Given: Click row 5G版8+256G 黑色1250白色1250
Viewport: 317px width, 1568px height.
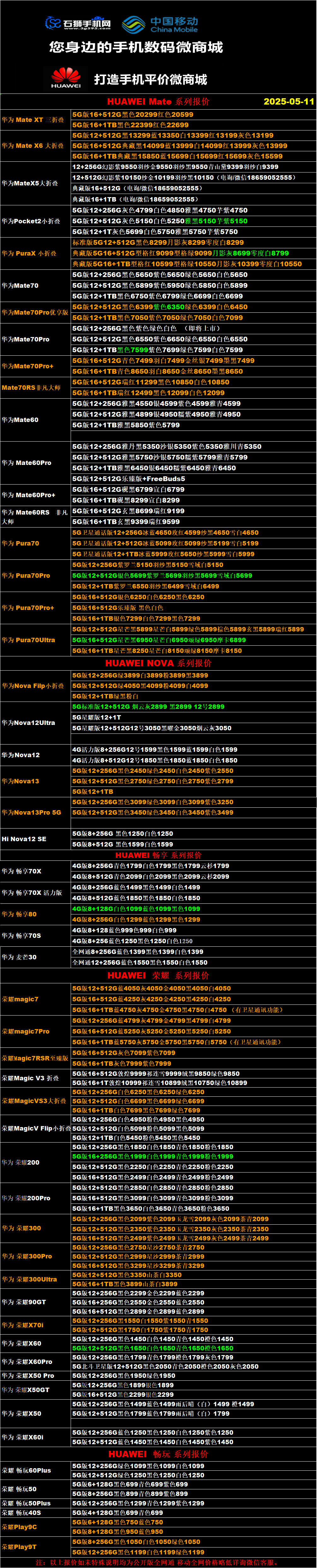Looking at the screenshot, I should (x=194, y=833).
